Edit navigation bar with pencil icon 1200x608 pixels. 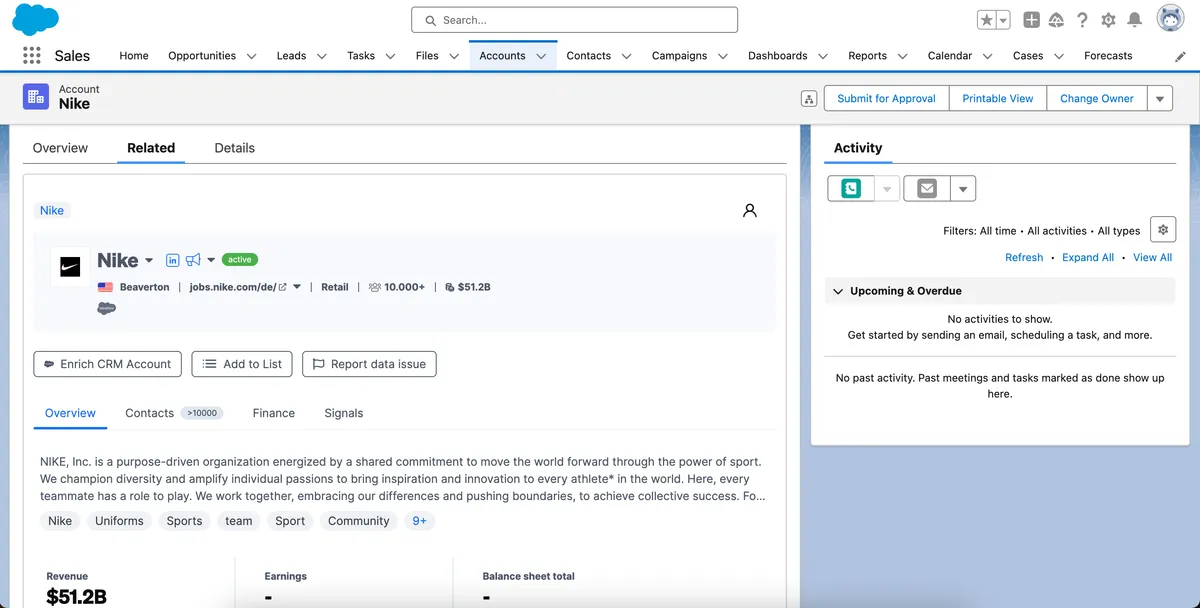coord(1181,57)
